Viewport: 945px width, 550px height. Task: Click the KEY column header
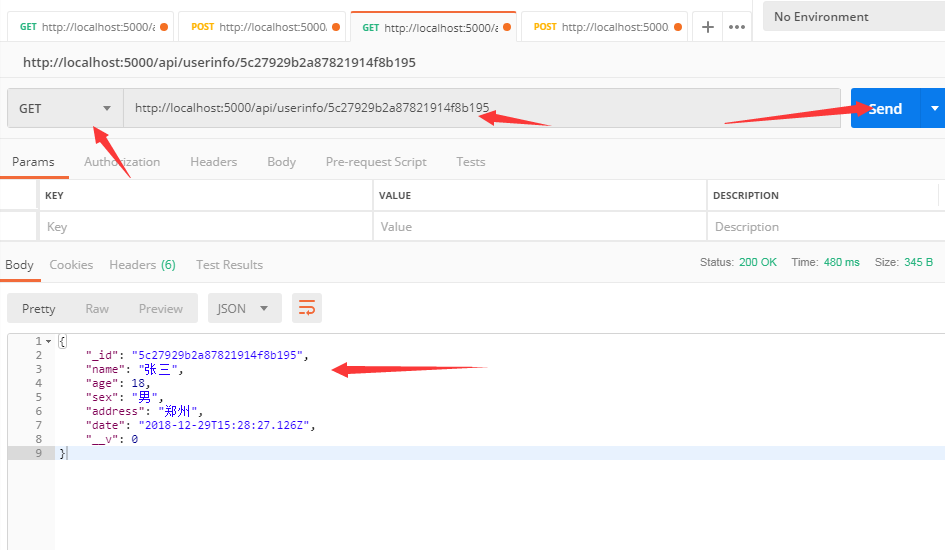coord(54,196)
